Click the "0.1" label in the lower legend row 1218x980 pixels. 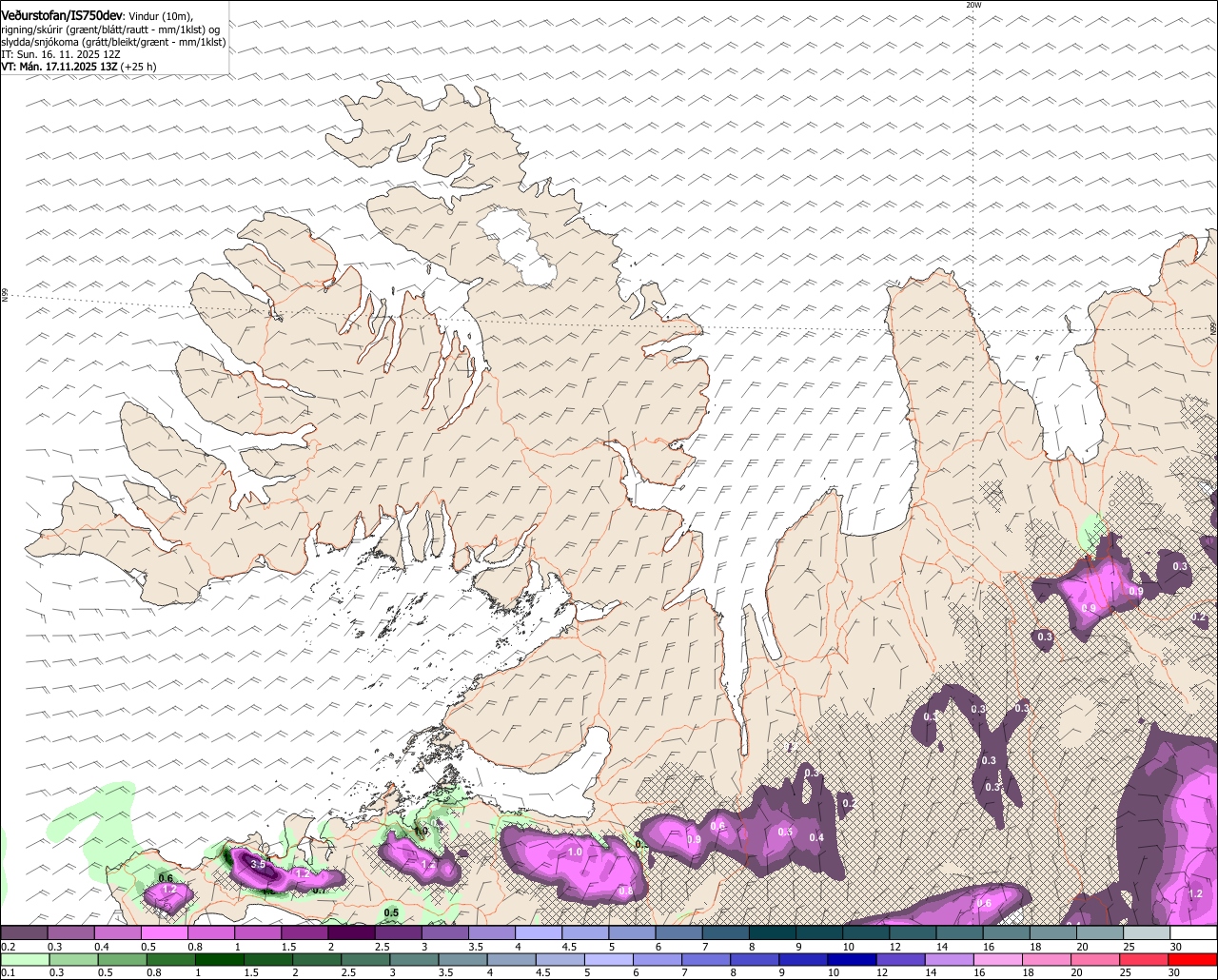point(8,972)
